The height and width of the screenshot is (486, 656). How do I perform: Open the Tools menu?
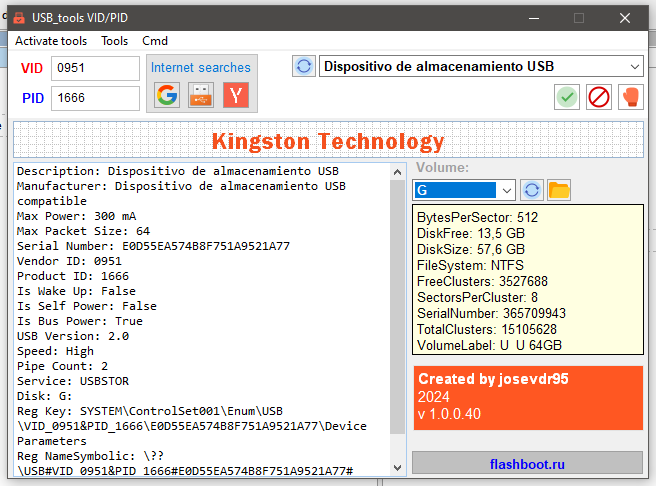click(115, 41)
